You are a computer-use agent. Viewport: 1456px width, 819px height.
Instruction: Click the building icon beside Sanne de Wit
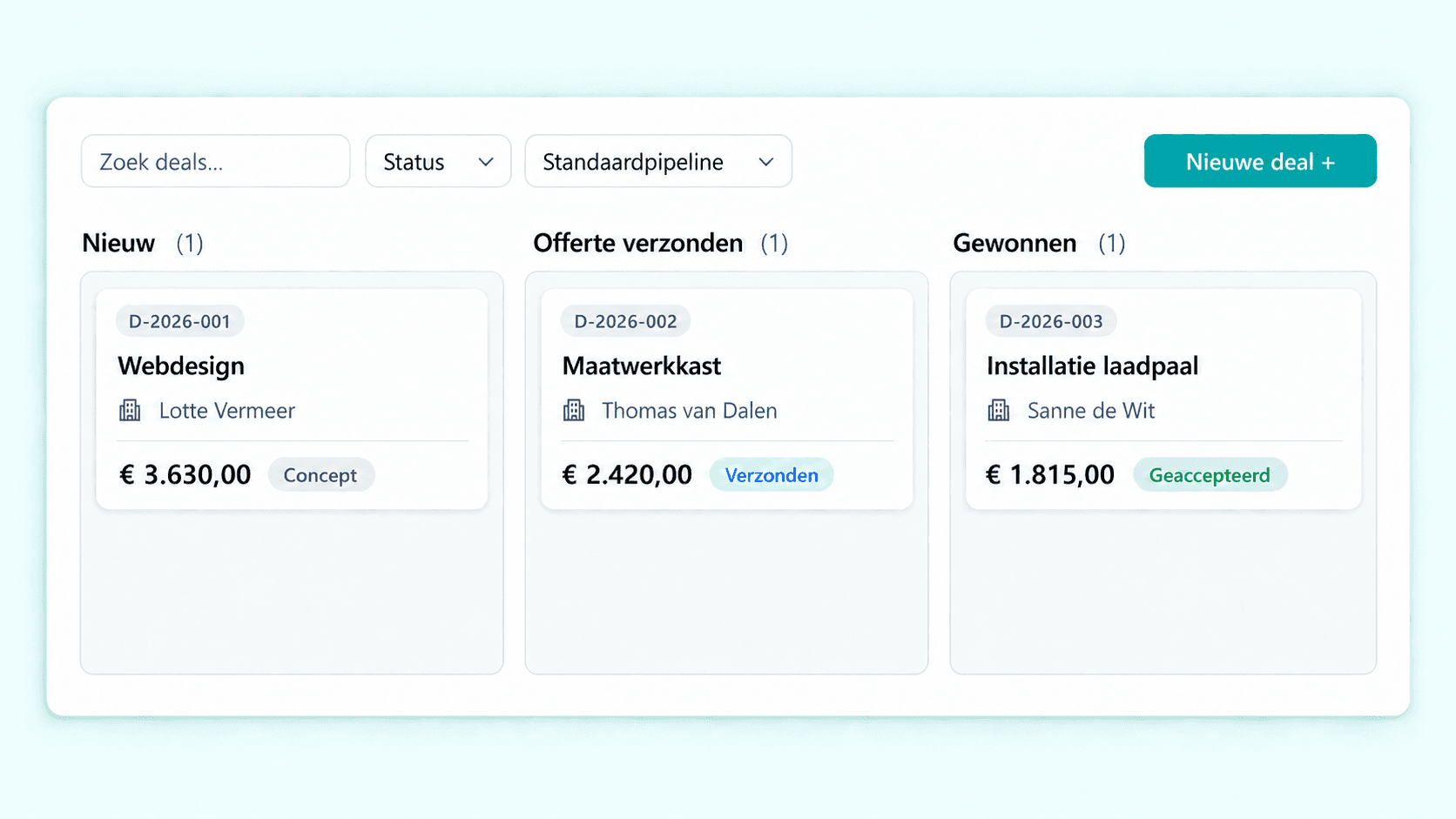(999, 410)
